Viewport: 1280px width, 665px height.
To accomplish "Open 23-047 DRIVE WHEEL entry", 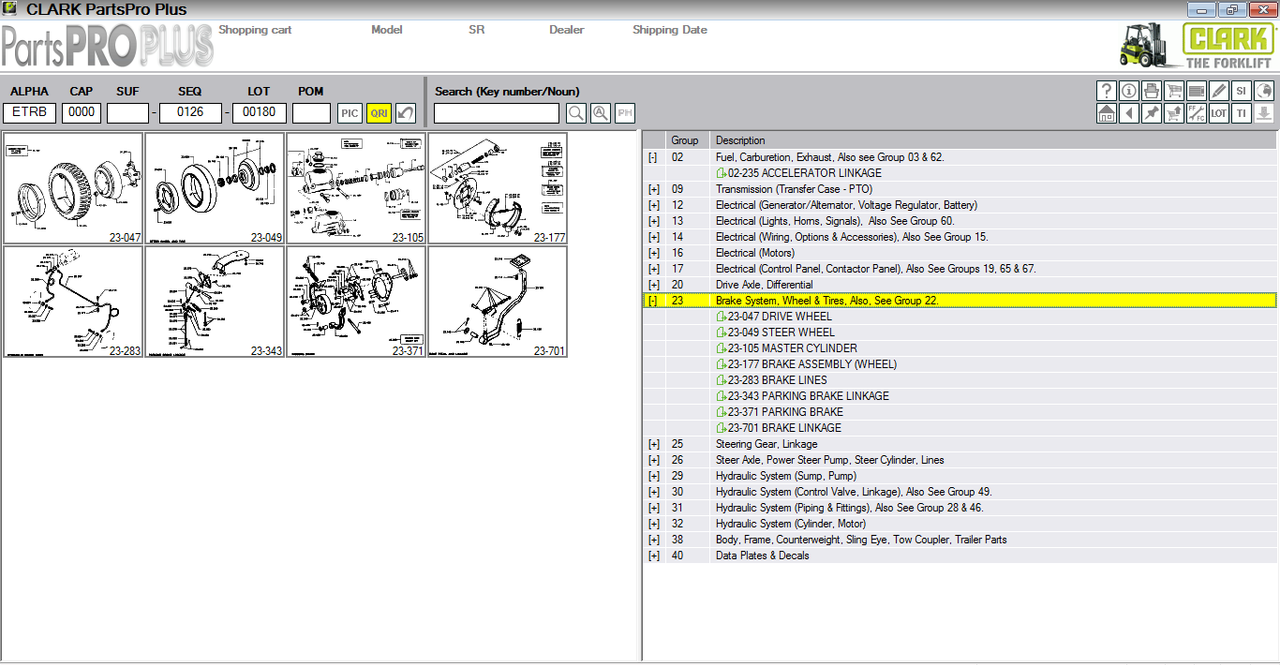I will [x=774, y=317].
